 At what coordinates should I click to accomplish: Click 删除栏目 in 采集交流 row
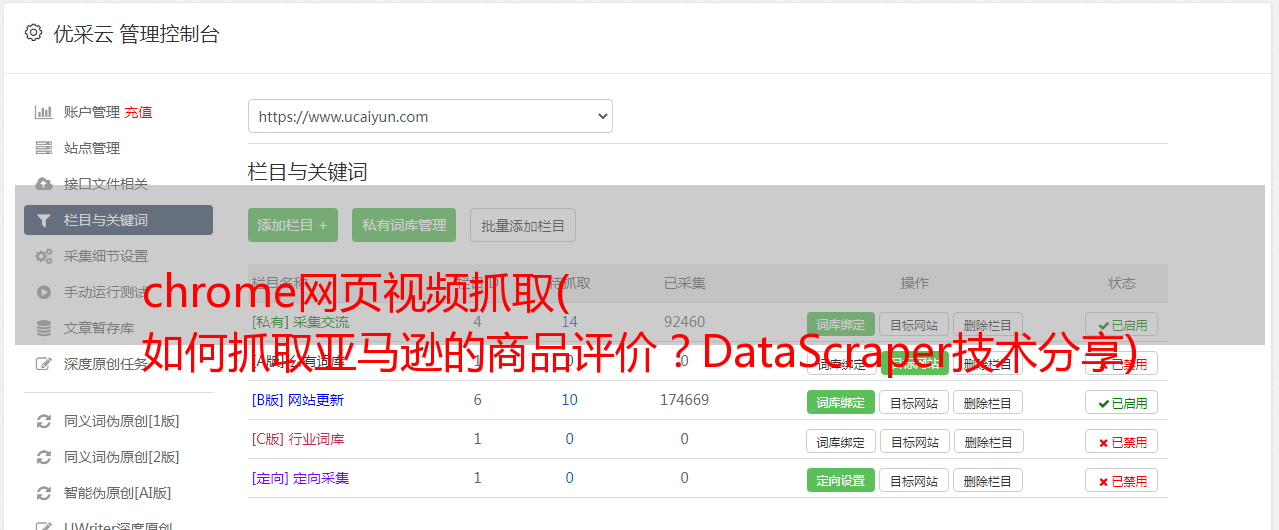[x=987, y=325]
